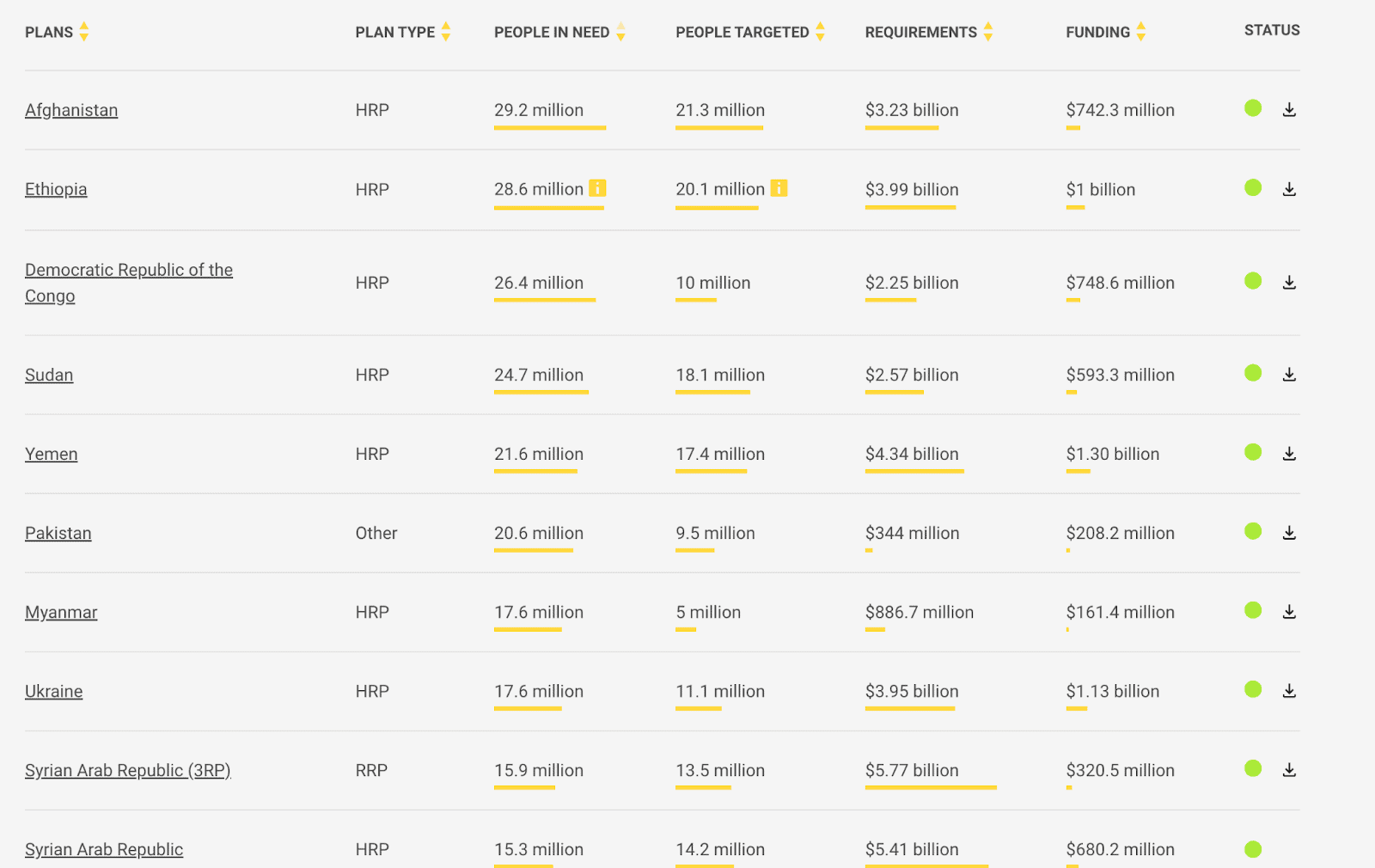Open the Syrian Arab Republic (3RP) link
Image resolution: width=1375 pixels, height=868 pixels.
128,770
